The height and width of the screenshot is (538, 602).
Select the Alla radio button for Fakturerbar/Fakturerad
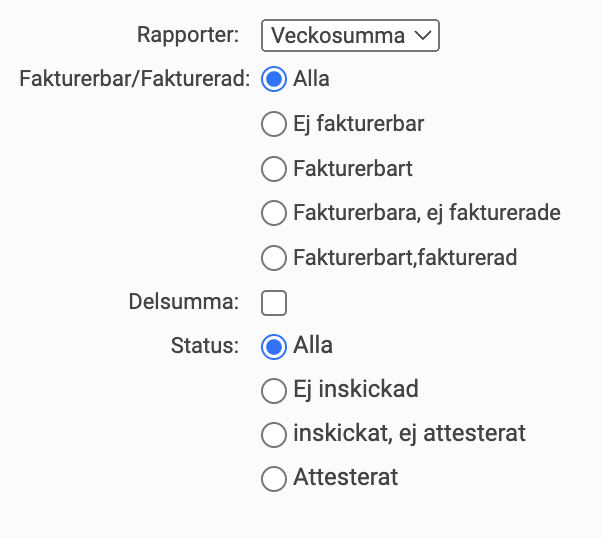(x=273, y=79)
